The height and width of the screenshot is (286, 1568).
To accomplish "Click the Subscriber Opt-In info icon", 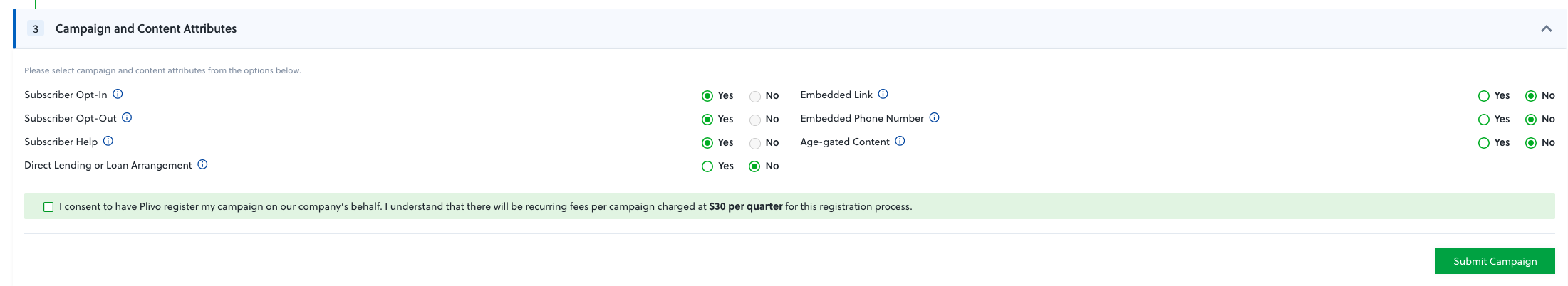I will (x=118, y=94).
